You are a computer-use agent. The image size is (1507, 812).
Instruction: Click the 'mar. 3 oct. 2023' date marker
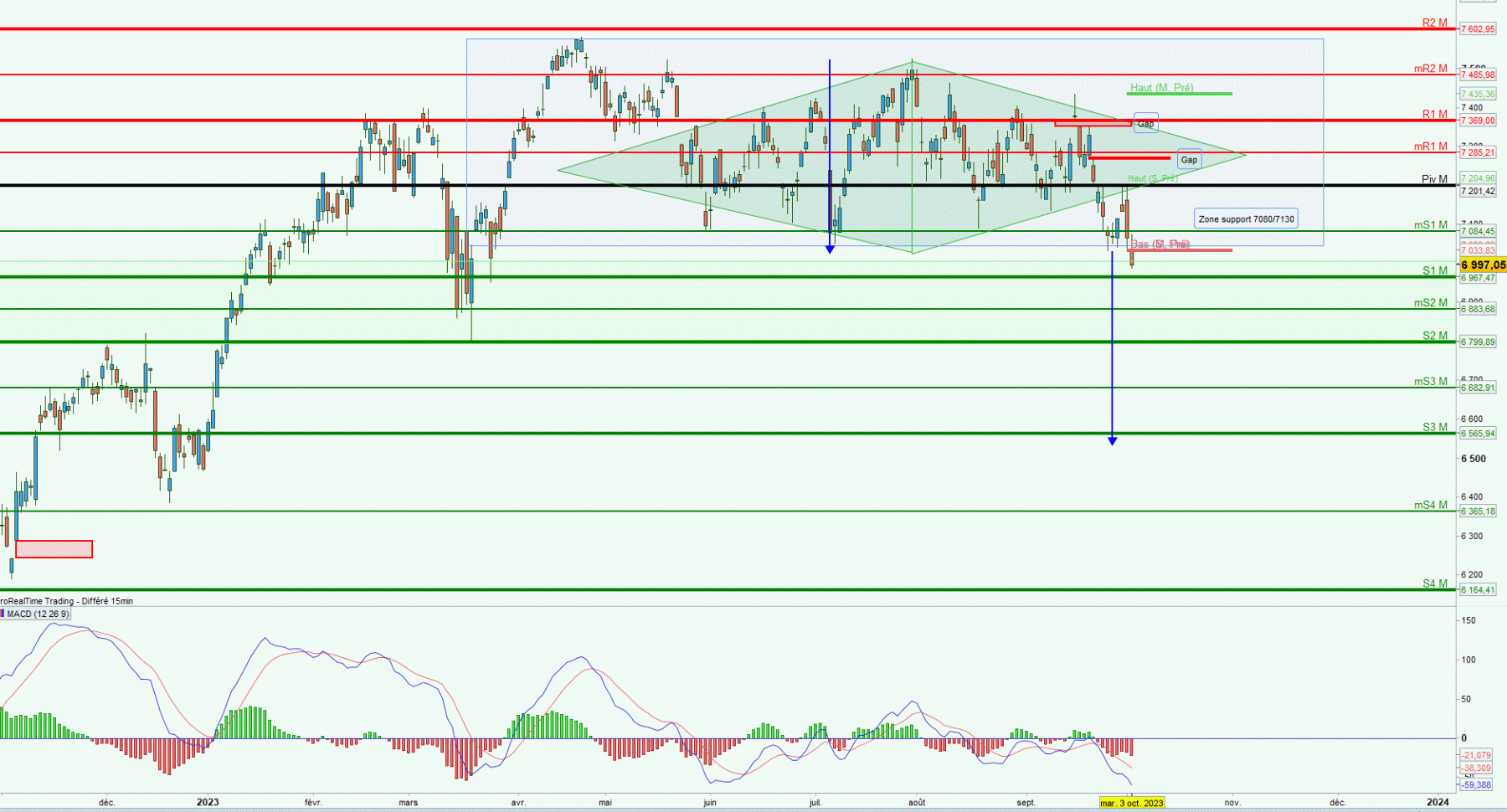(x=1131, y=803)
